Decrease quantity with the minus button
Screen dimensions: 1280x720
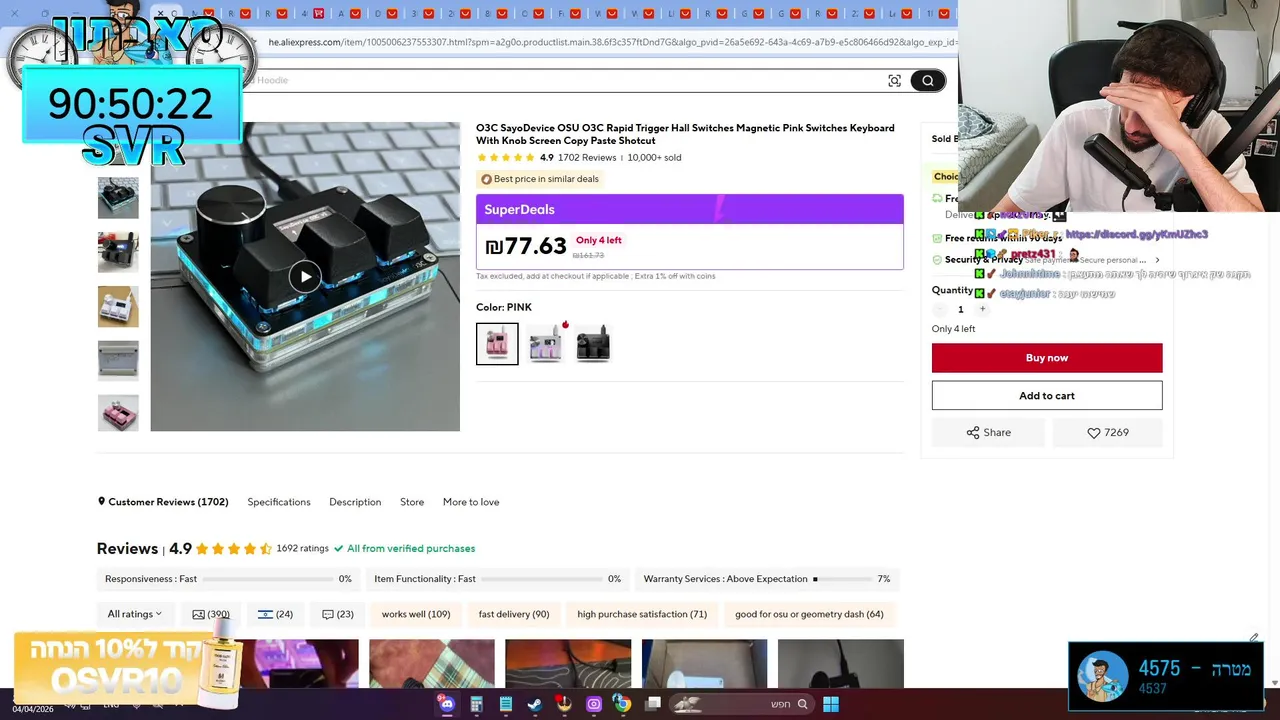[x=939, y=309]
